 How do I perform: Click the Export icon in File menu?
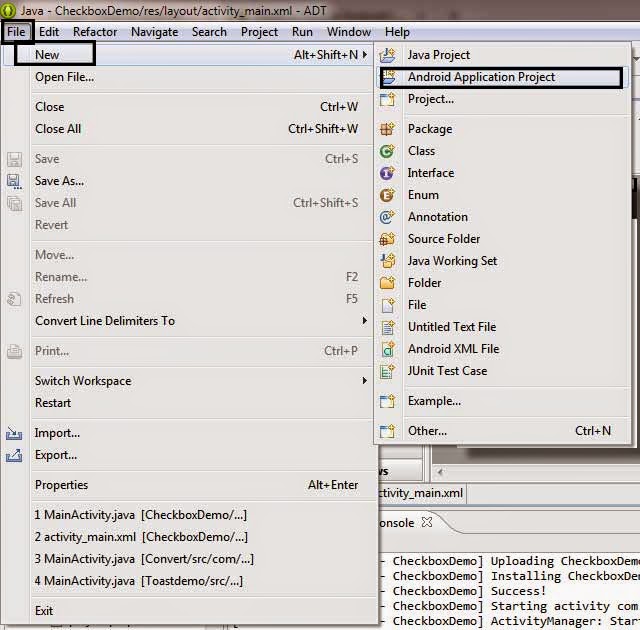coord(14,455)
